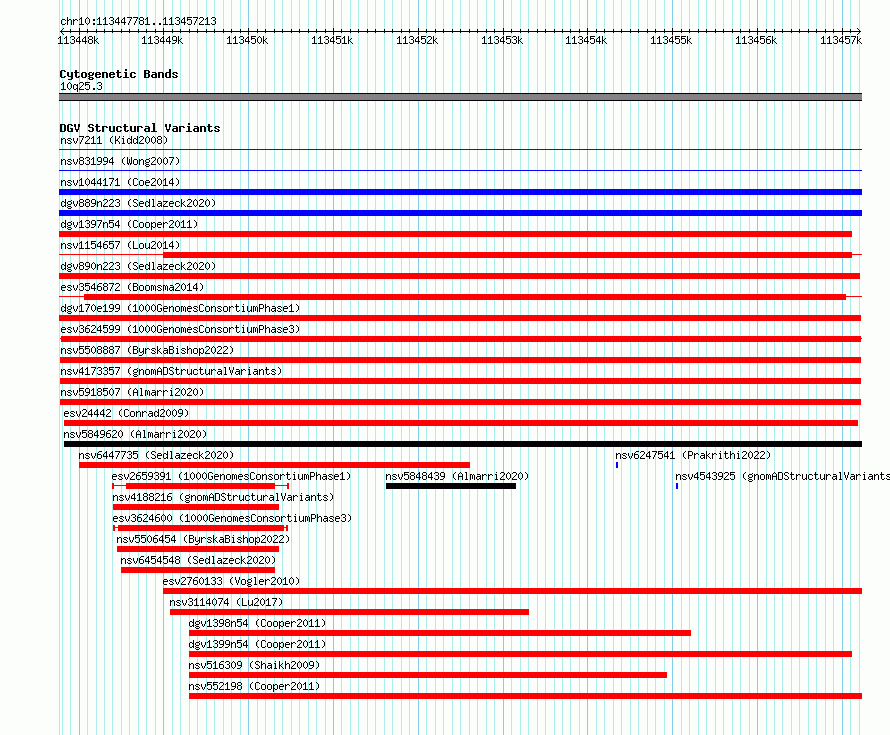Select nsv3114074 (Lu2017) label
Screen dimensions: 890x735
click(226, 602)
